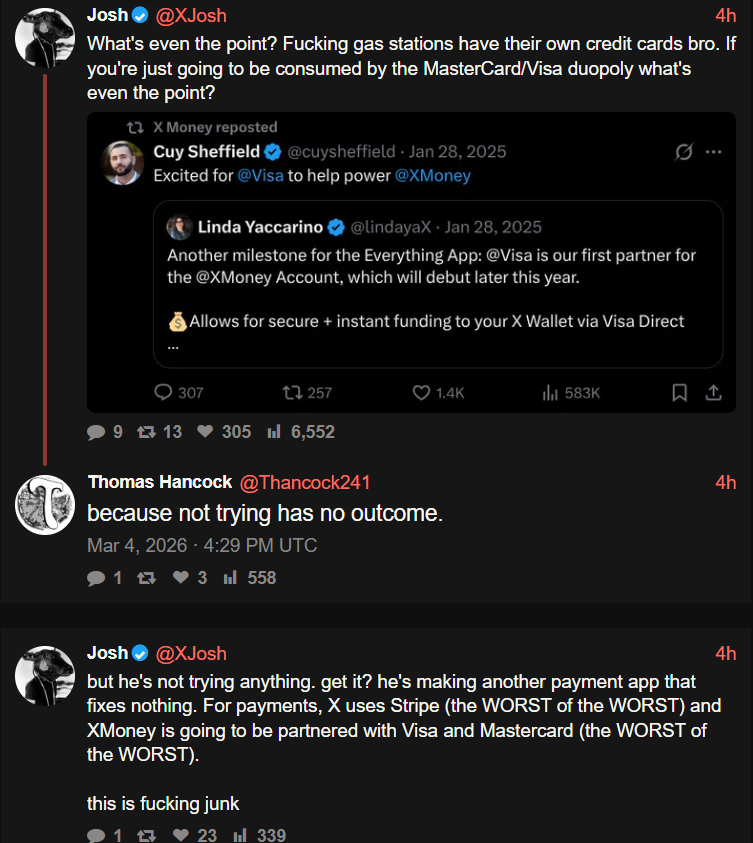Click retweet icon on Josh's first post

[146, 432]
